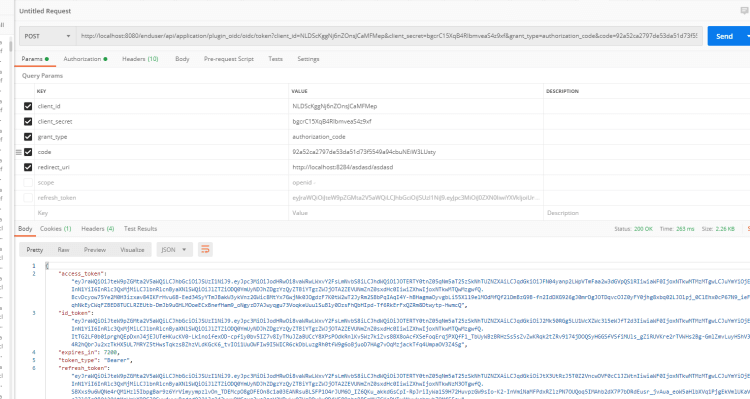The height and width of the screenshot is (399, 750).
Task: Toggle the wrap lines icon
Action: (x=205, y=249)
